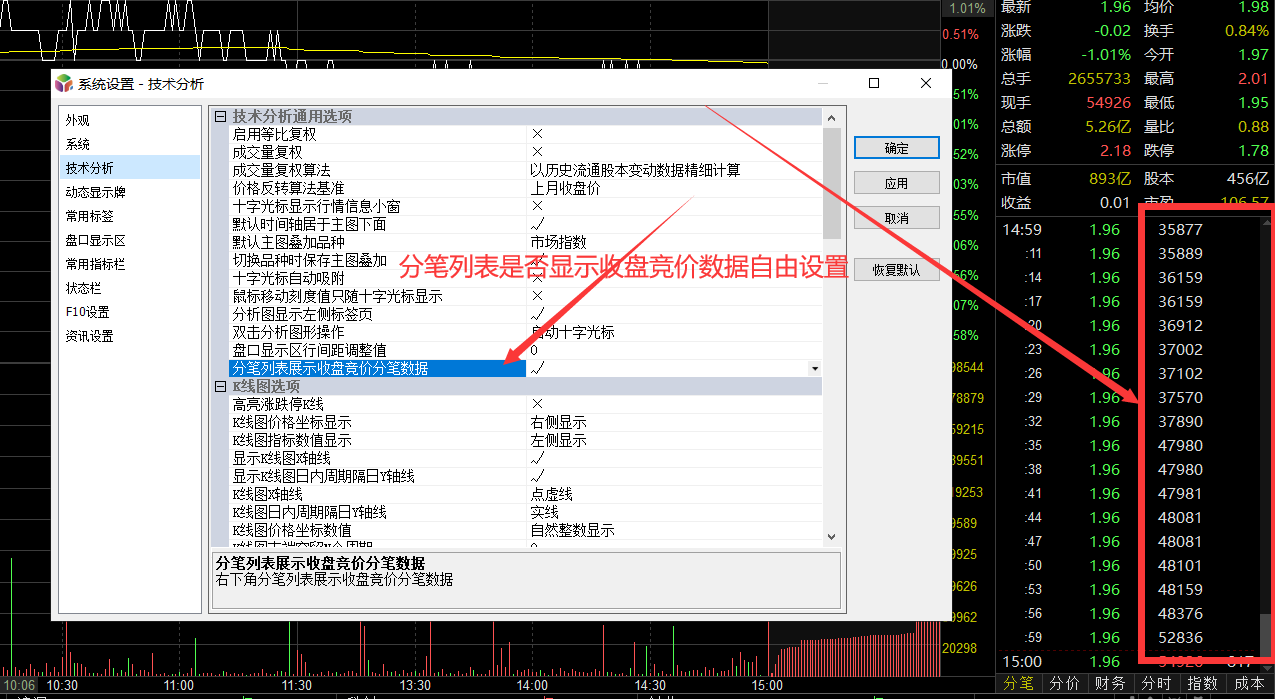This screenshot has height=699, width=1275.
Task: Click tick volume 37570 in trade list
Action: coord(1180,398)
